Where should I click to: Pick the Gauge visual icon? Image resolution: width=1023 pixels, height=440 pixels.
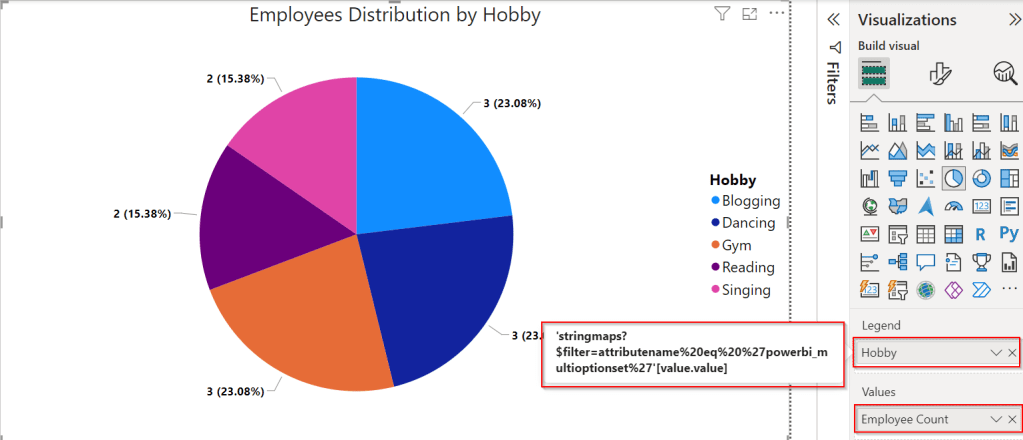tap(953, 206)
